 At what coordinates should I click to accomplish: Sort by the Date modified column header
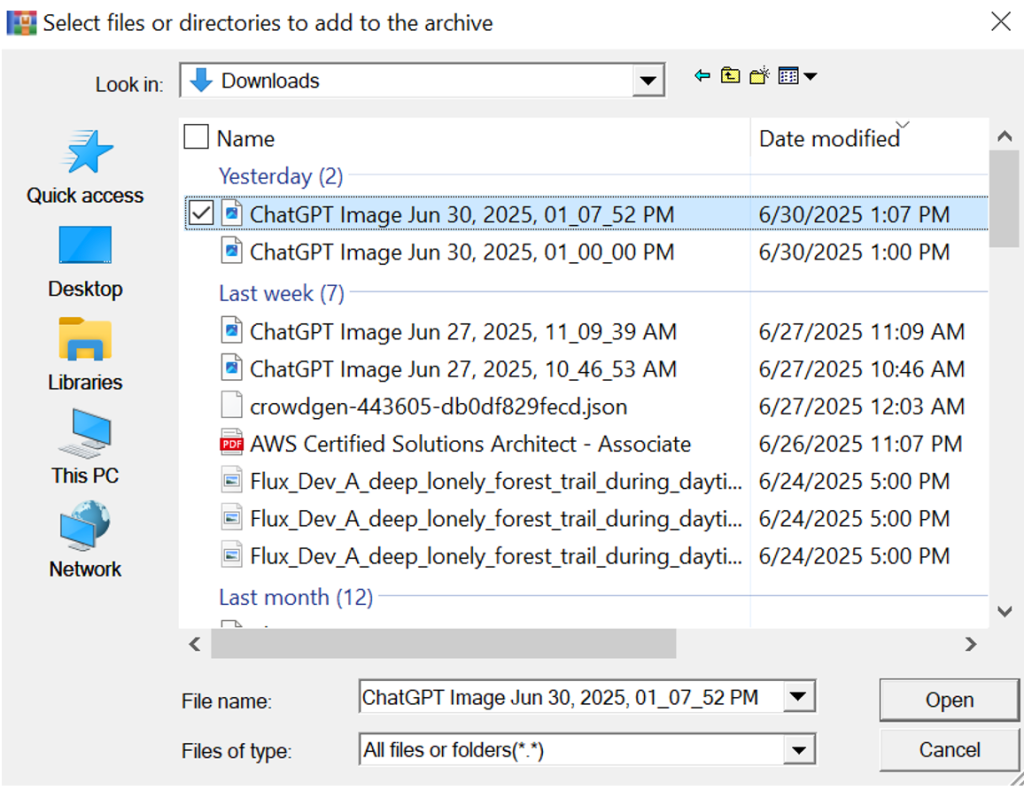[x=829, y=139]
